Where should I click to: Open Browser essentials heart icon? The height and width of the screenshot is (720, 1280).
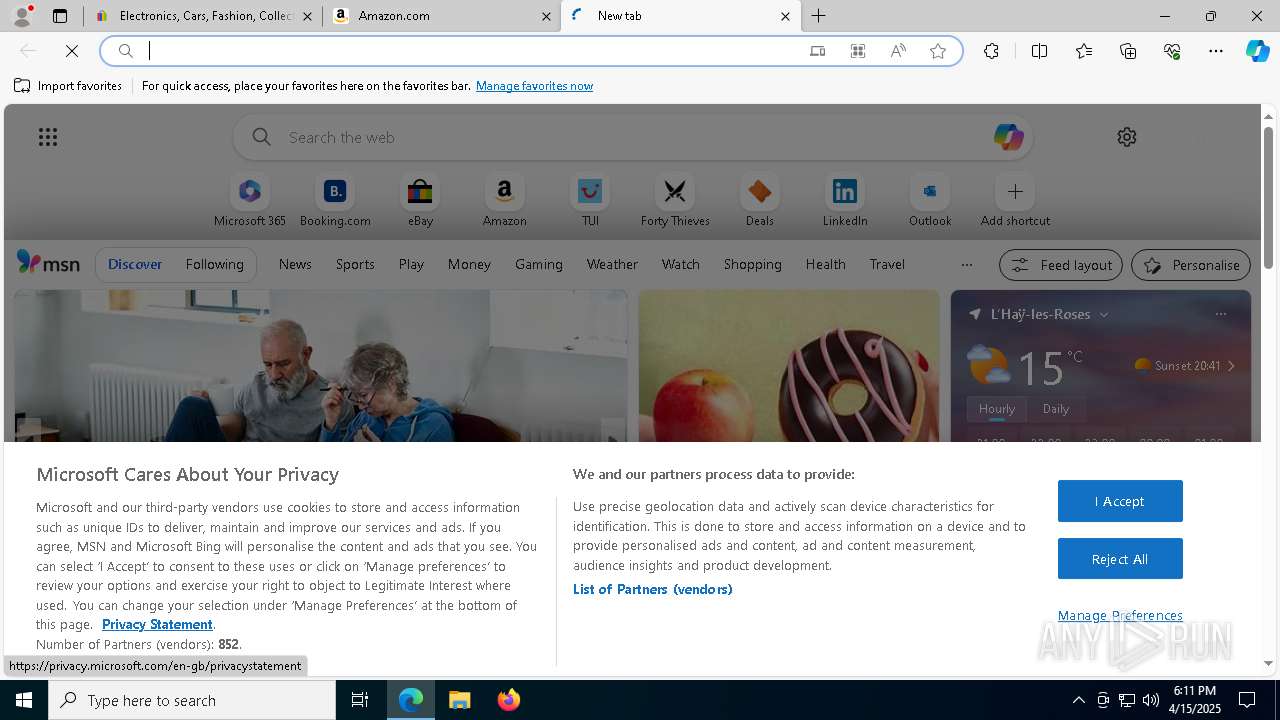pyautogui.click(x=1172, y=51)
